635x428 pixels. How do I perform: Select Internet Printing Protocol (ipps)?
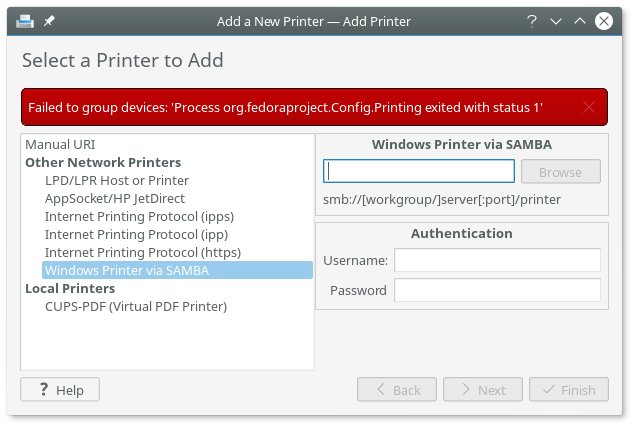pyautogui.click(x=139, y=216)
